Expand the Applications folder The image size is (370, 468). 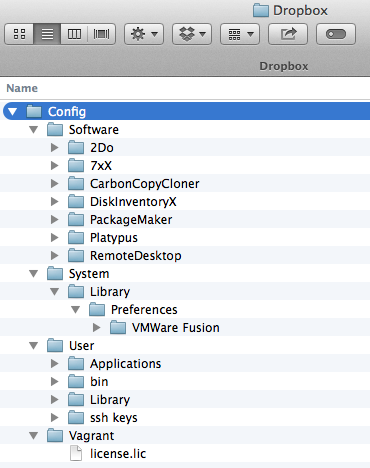coord(54,363)
